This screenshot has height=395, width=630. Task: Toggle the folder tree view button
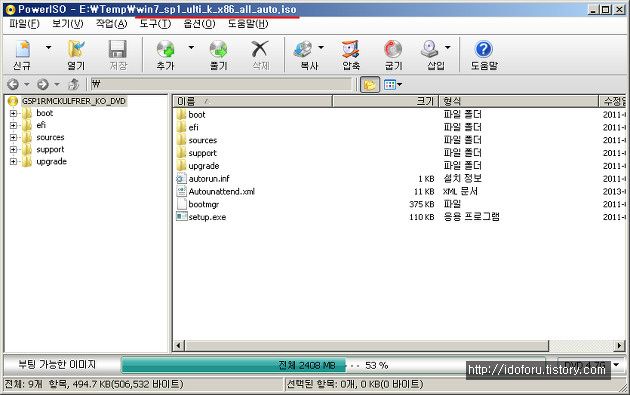(x=370, y=84)
